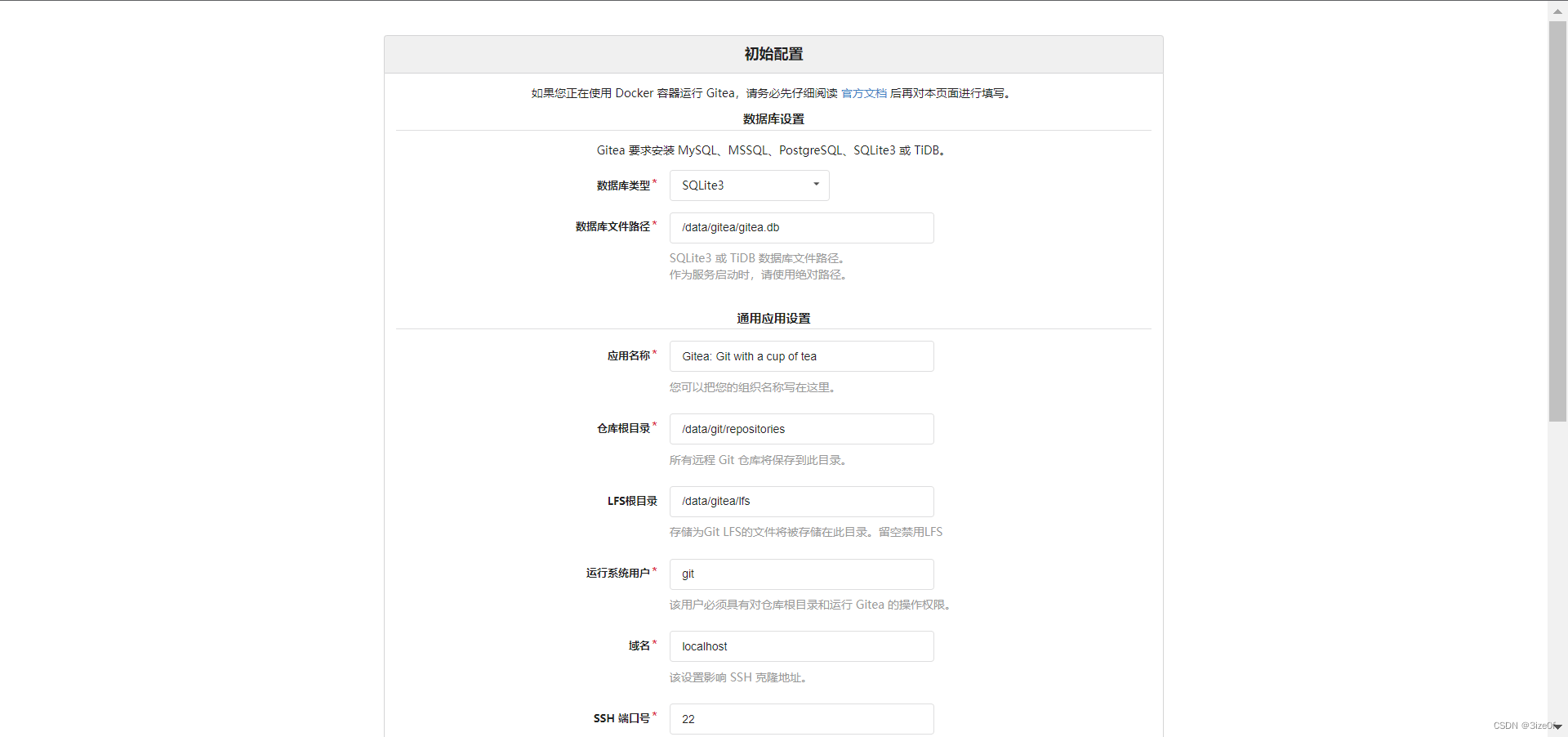Click the hint 该设置影响 SSH 克隆地址
Image resolution: width=1568 pixels, height=737 pixels.
point(740,677)
